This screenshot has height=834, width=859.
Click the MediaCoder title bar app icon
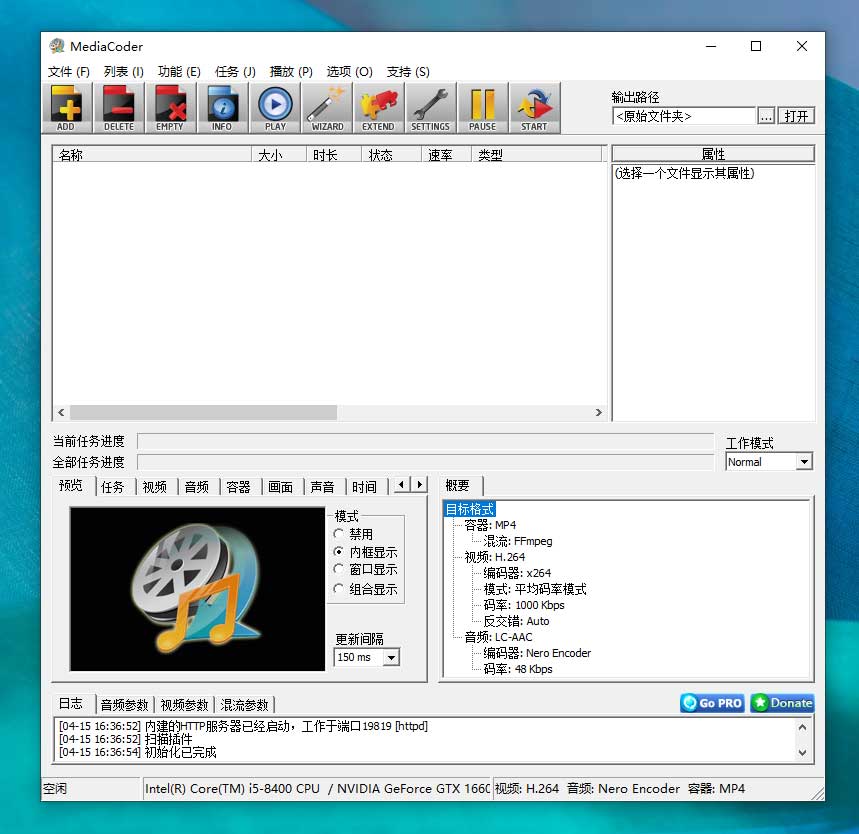point(56,46)
